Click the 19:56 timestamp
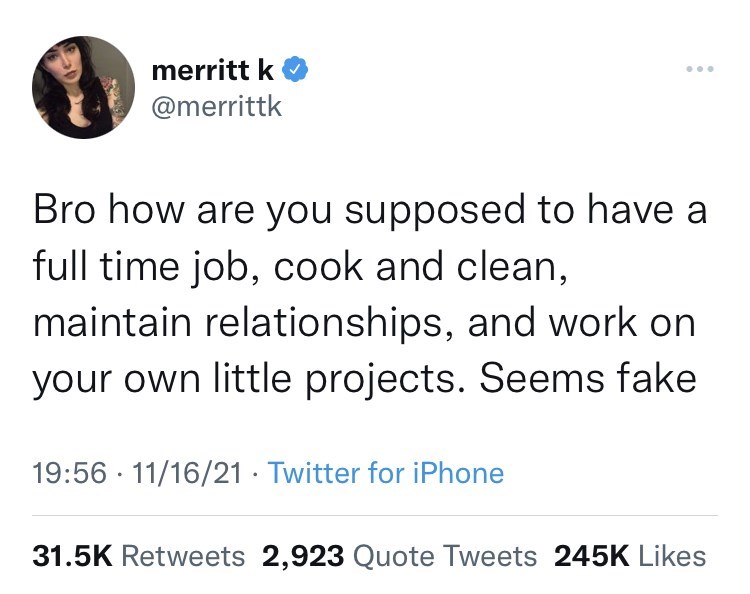The height and width of the screenshot is (594, 750). (x=60, y=472)
